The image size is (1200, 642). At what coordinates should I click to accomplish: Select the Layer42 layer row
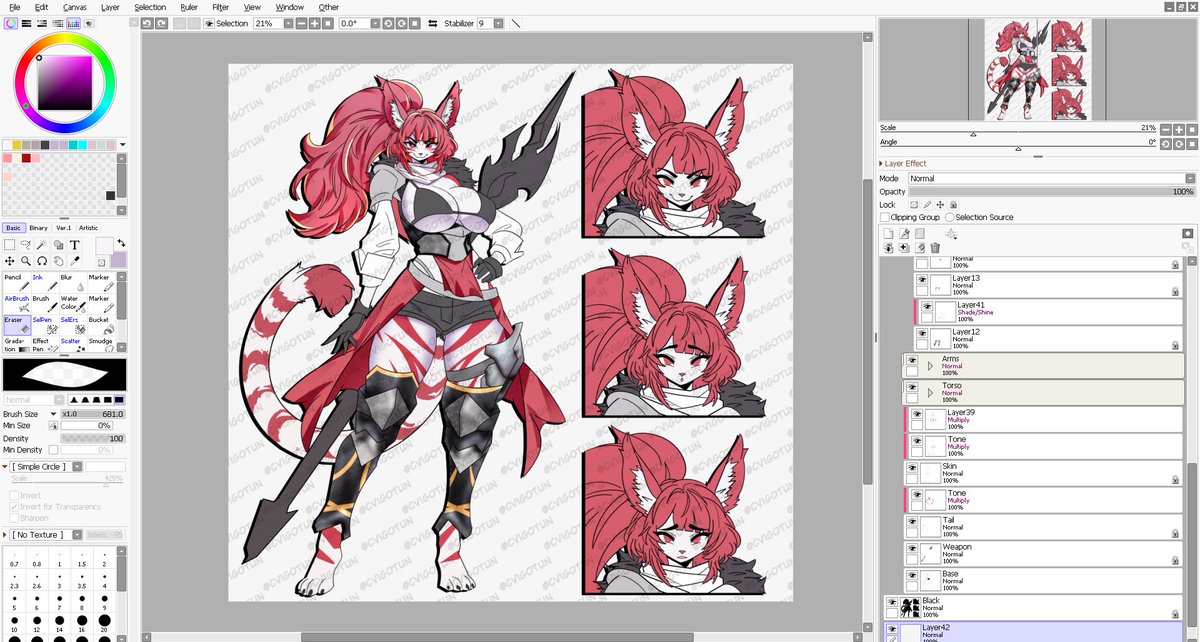tap(1033, 631)
